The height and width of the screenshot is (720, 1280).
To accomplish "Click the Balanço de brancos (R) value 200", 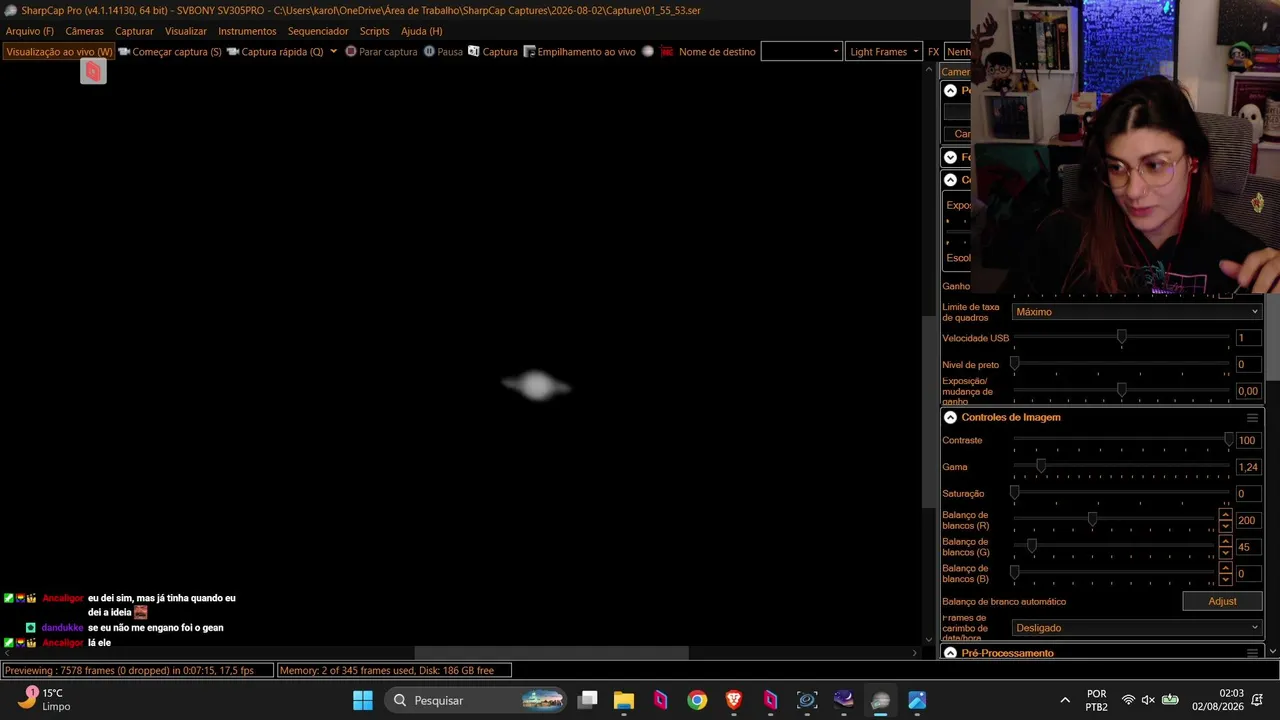I will (x=1248, y=520).
